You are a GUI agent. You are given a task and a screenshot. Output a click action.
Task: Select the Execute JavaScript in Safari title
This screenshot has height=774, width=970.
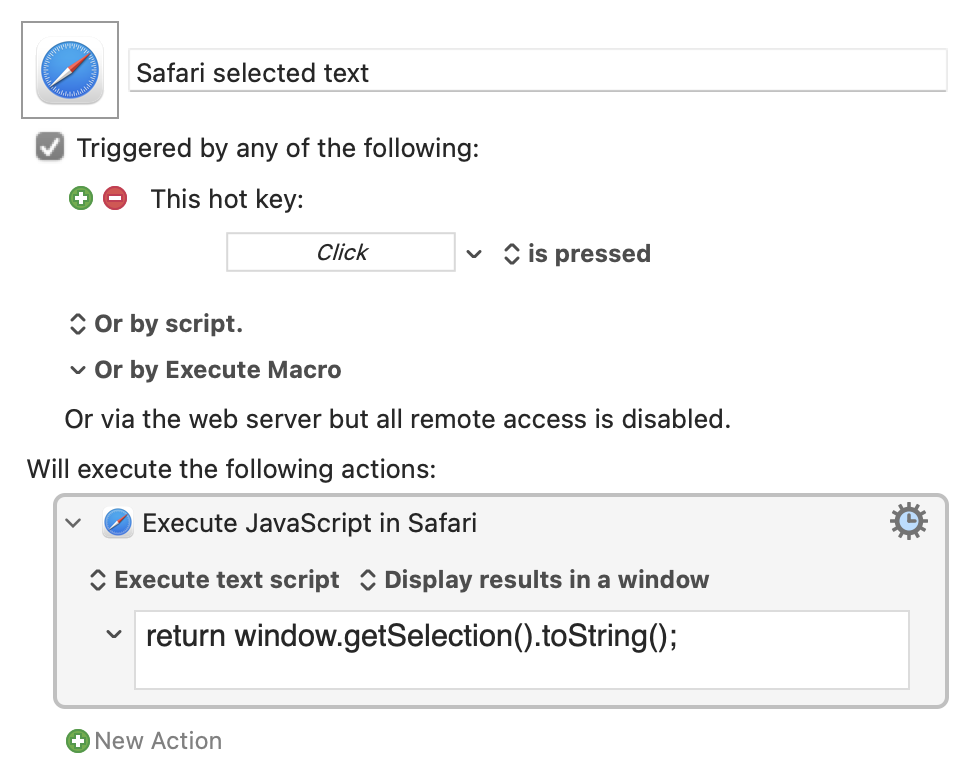[310, 523]
